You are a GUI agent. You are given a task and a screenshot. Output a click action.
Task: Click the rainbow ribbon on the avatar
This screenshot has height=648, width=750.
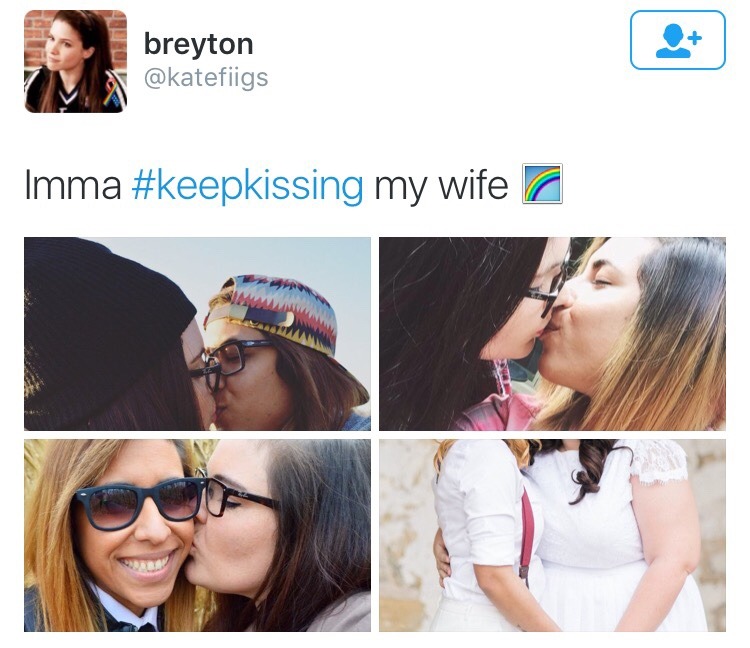(110, 92)
